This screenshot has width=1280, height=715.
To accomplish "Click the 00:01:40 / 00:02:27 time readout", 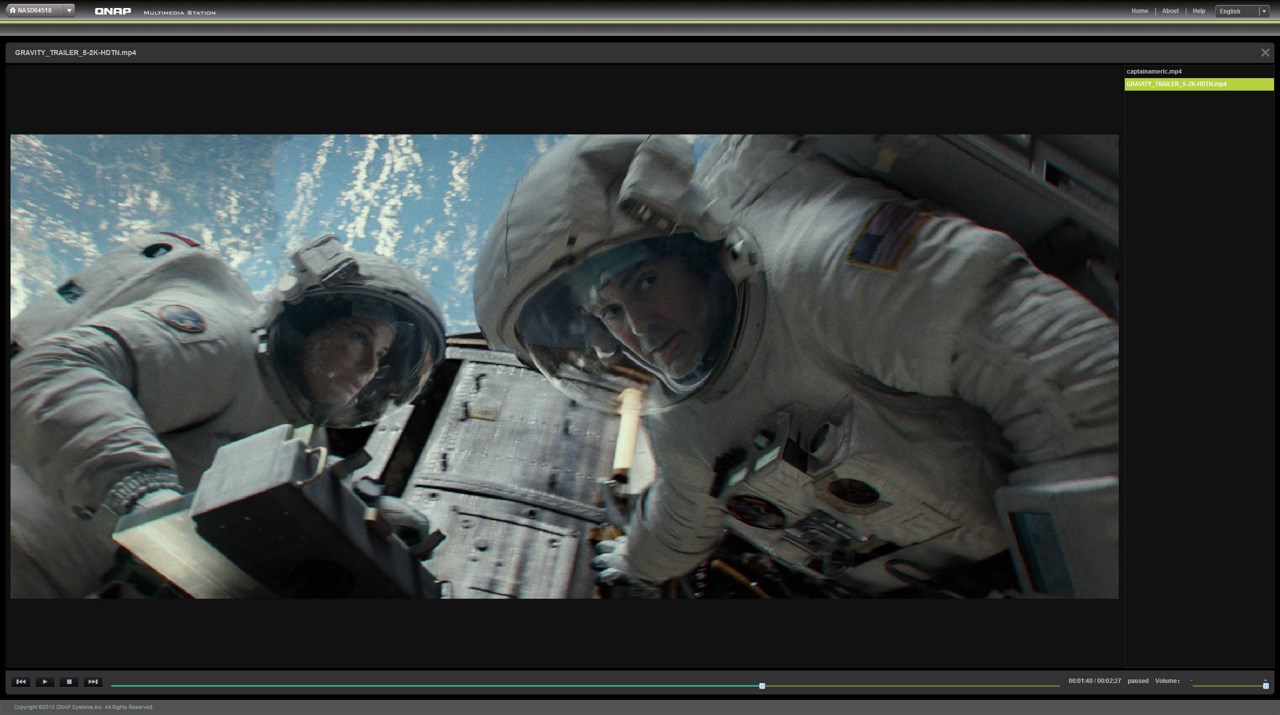I will [x=1094, y=681].
